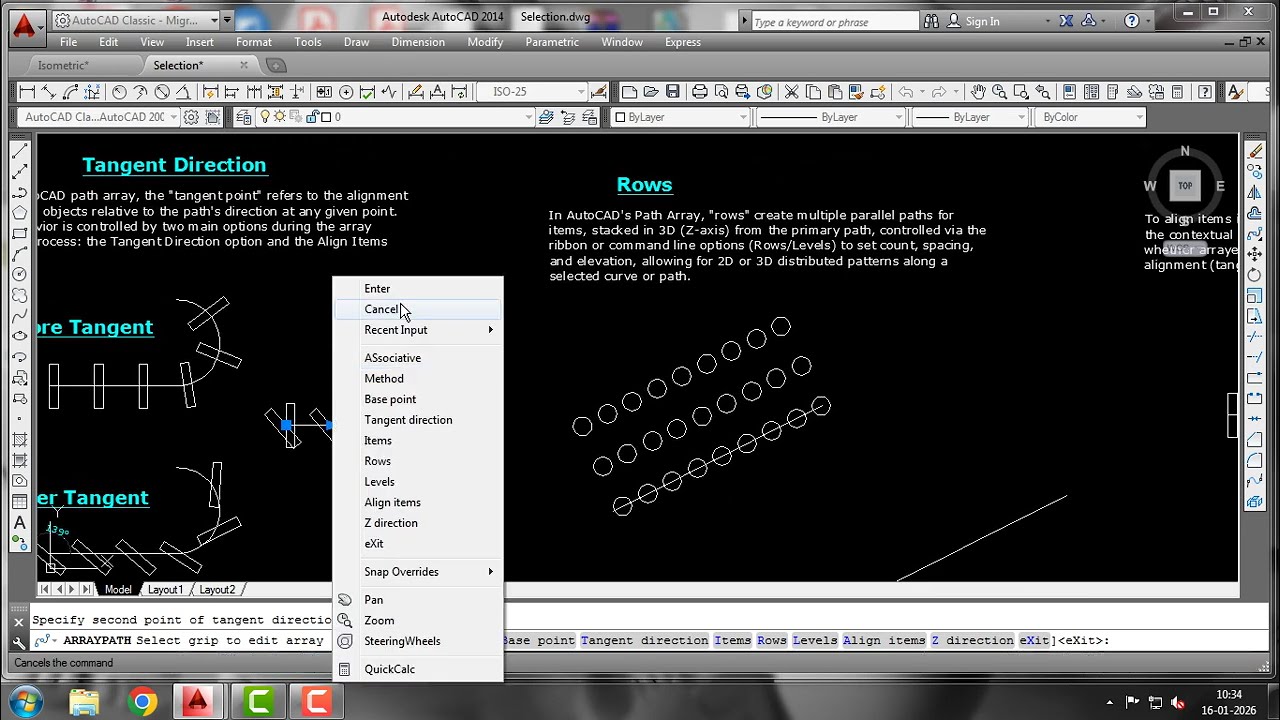Select the Rectangle tool
Viewport: 1280px width, 720px height.
19,233
